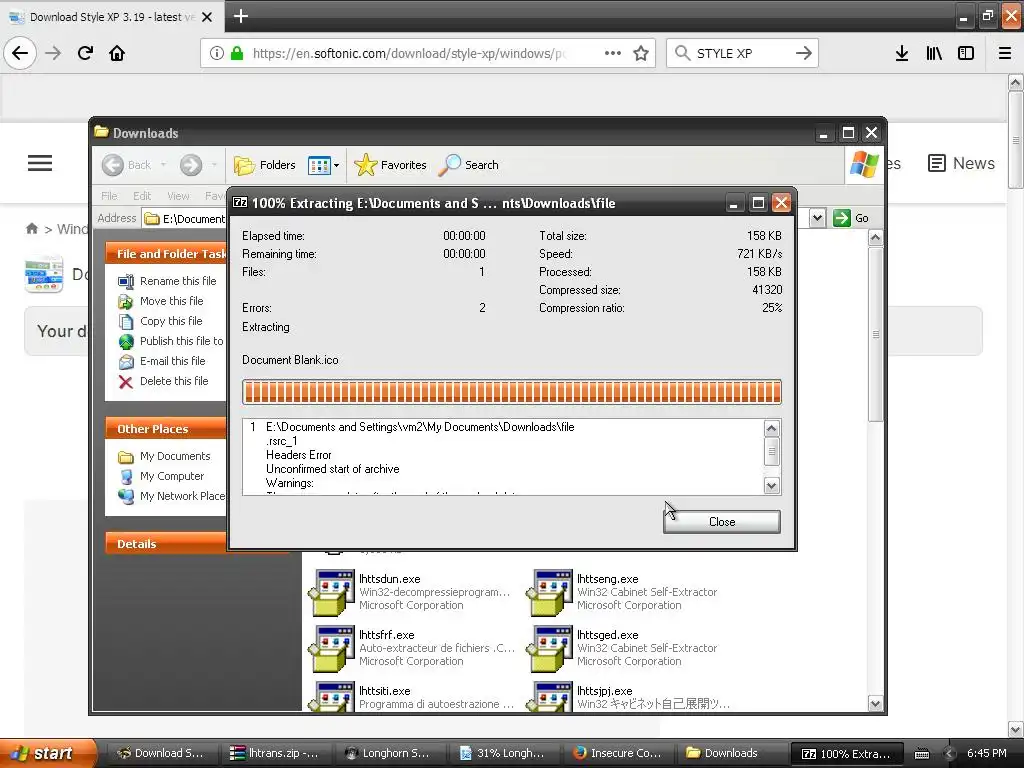Go to Firefox home page icon
Viewport: 1024px width, 768px height.
[117, 53]
